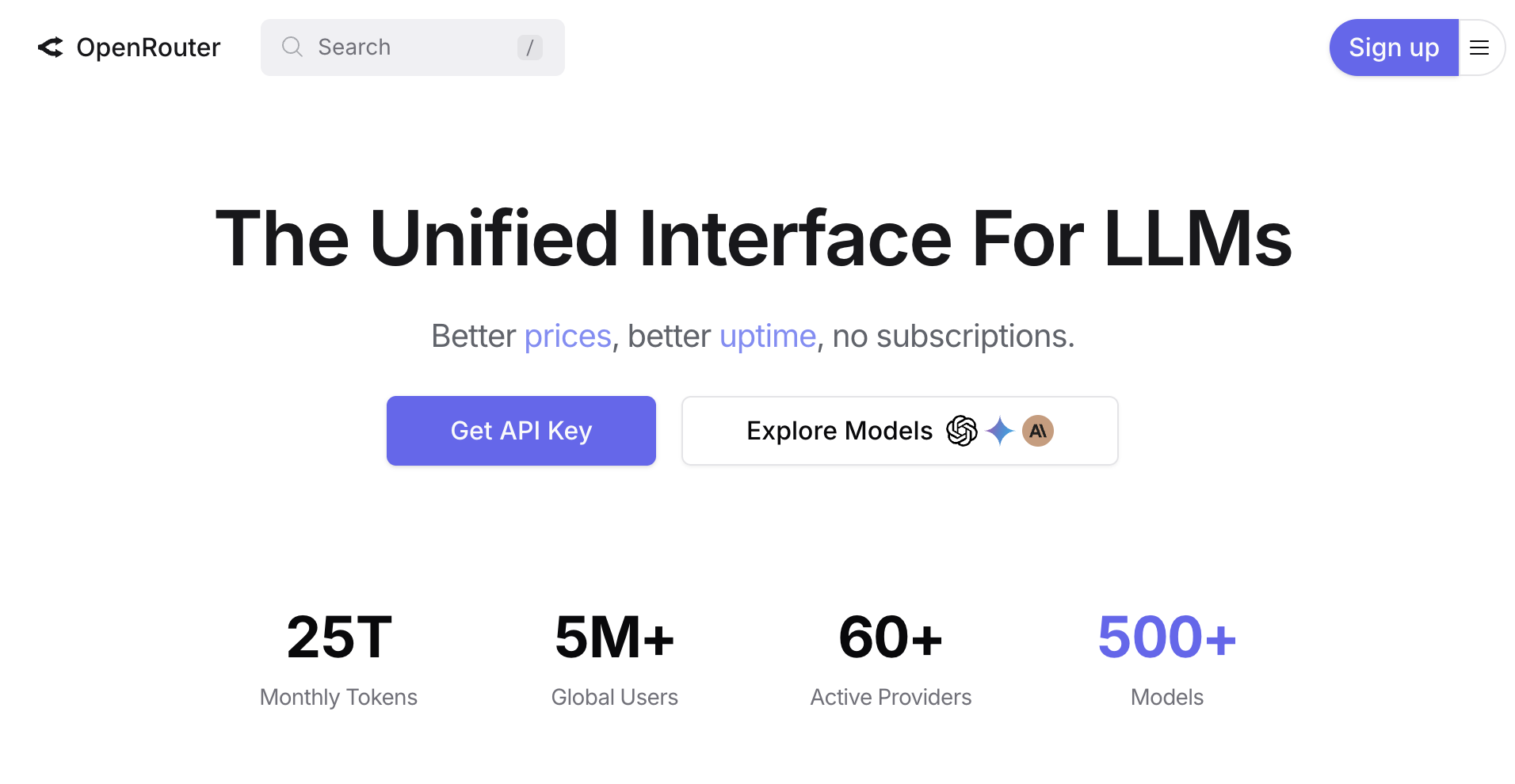Image resolution: width=1515 pixels, height=784 pixels.
Task: Focus the Search input field
Action: [x=412, y=48]
